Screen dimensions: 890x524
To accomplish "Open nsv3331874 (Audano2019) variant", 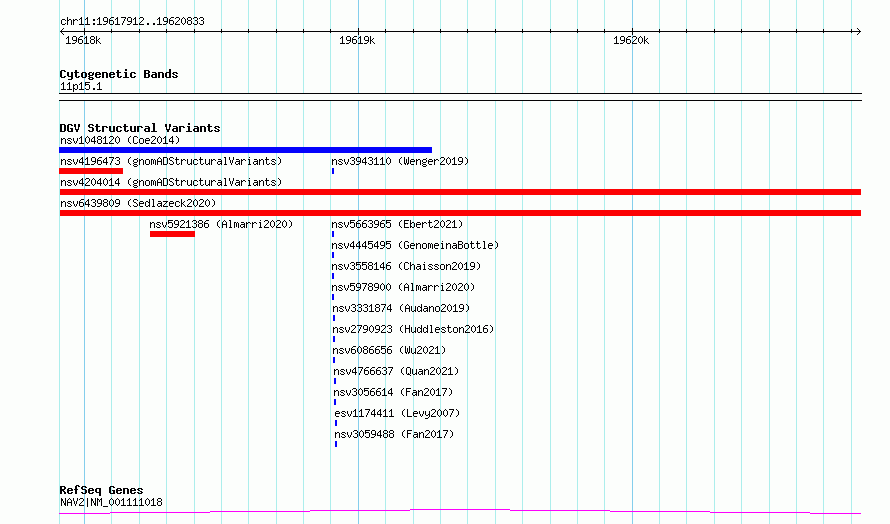I will (x=401, y=308).
